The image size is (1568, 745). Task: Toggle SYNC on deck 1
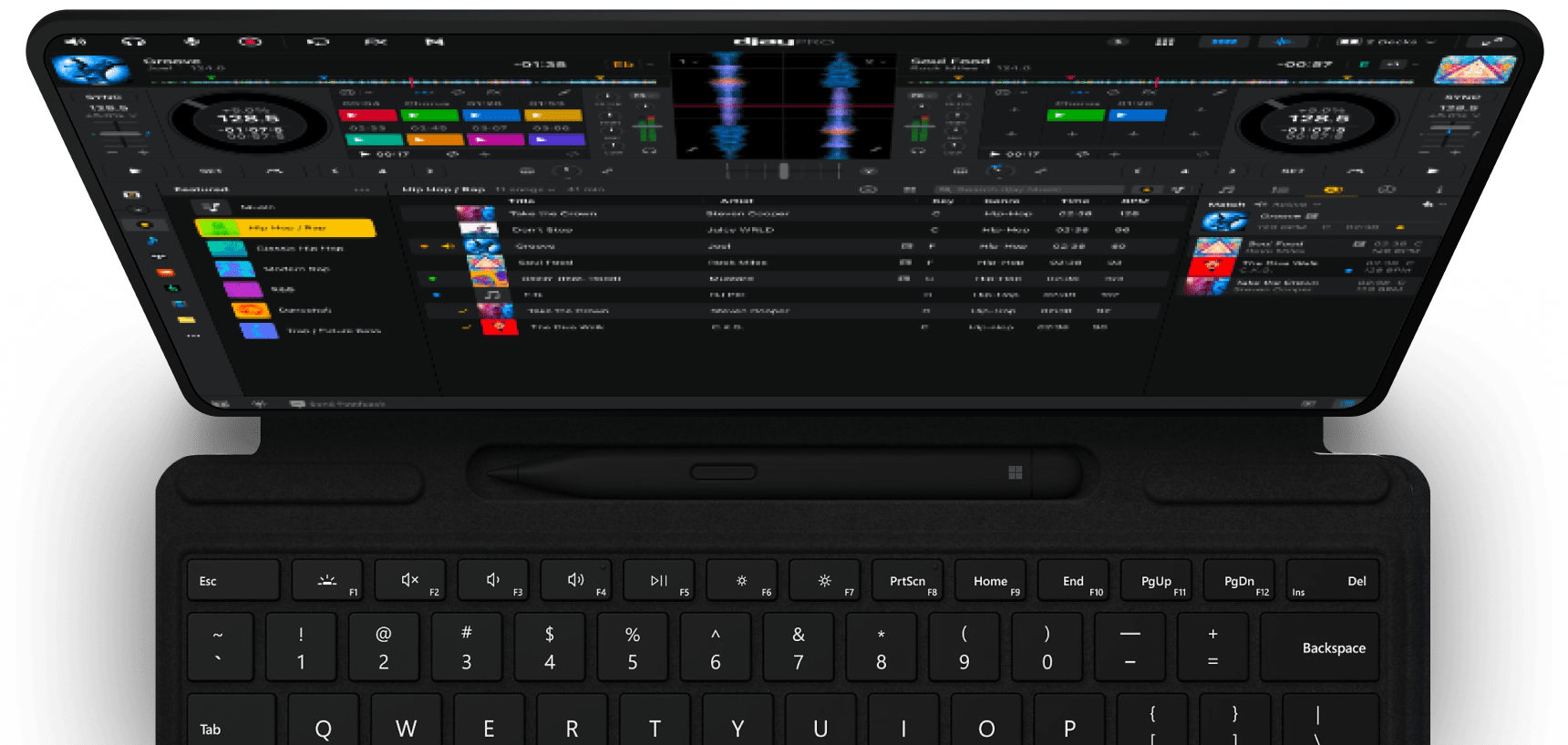click(104, 97)
